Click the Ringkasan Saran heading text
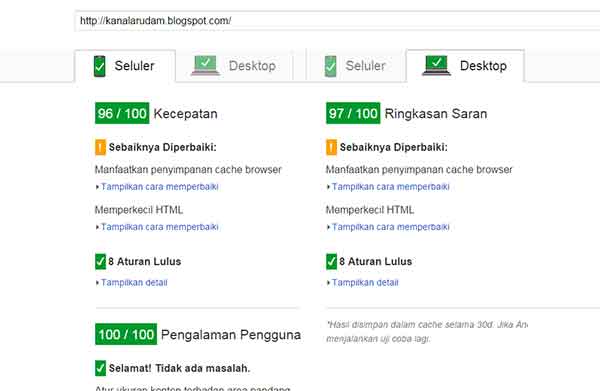The image size is (600, 391). pyautogui.click(x=436, y=114)
